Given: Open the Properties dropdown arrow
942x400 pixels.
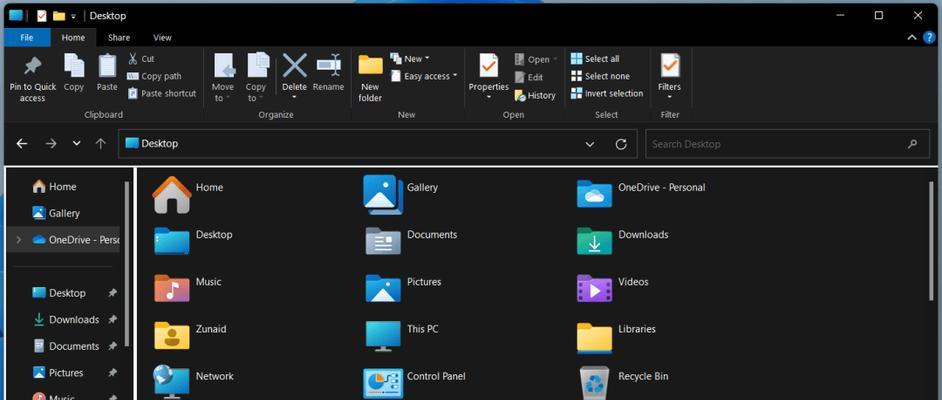Looking at the screenshot, I should coord(489,97).
